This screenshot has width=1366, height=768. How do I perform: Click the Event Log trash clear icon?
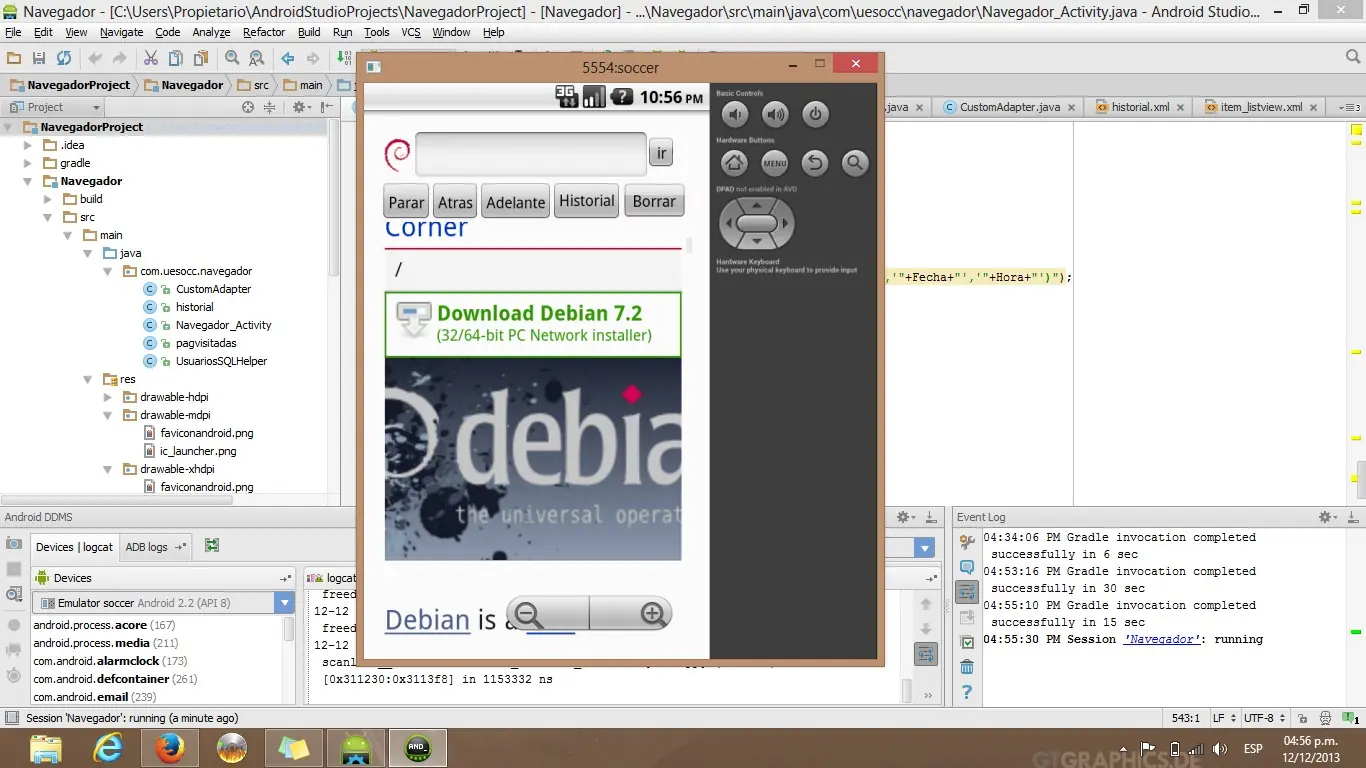967,667
